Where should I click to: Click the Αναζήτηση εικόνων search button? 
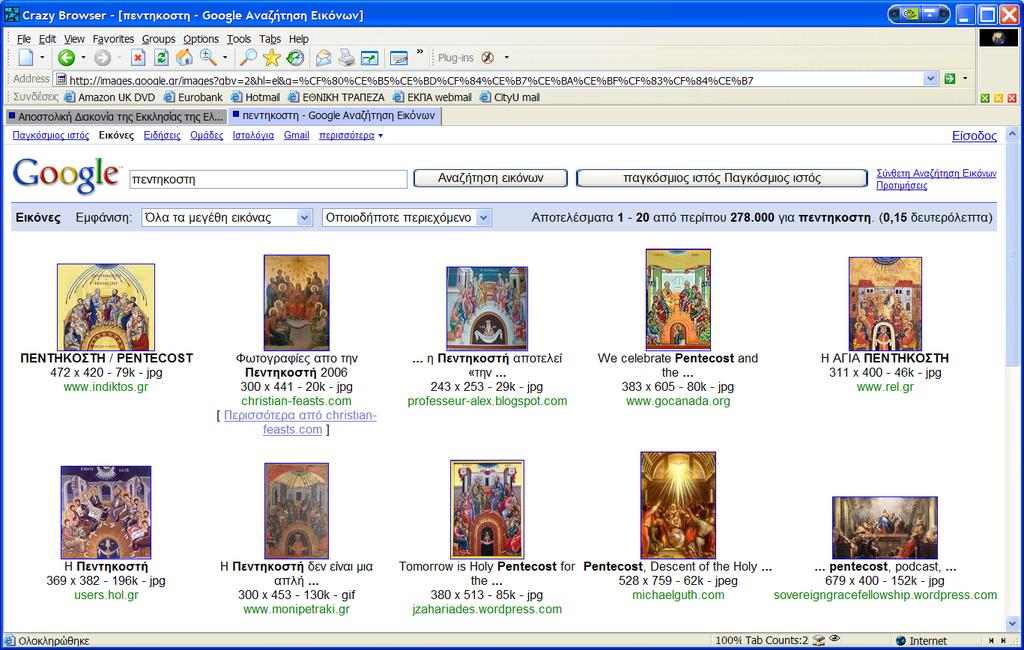pos(490,178)
